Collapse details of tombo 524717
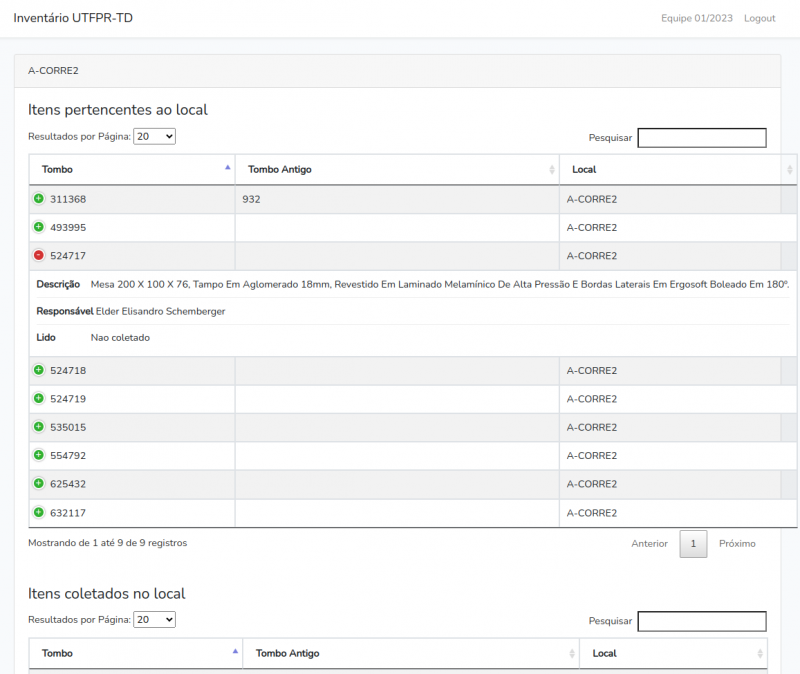 (39, 255)
